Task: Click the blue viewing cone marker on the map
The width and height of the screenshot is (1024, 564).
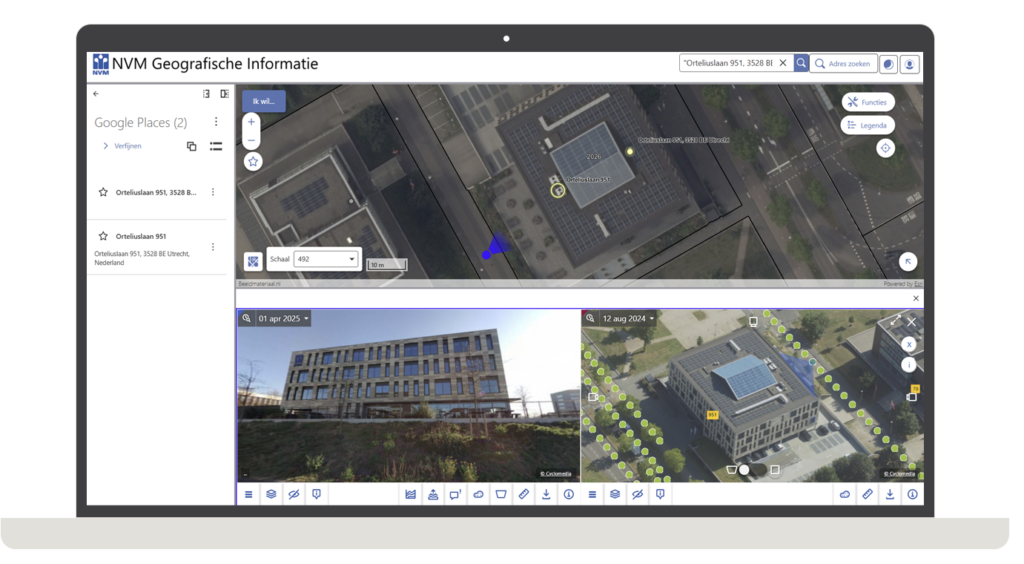Action: [496, 247]
